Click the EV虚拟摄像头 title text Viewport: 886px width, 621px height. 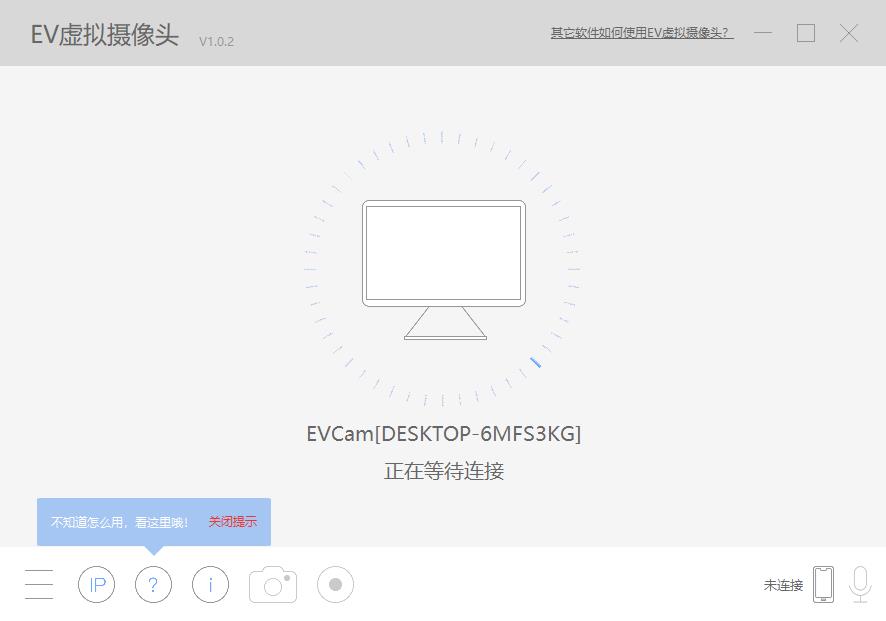click(x=105, y=34)
